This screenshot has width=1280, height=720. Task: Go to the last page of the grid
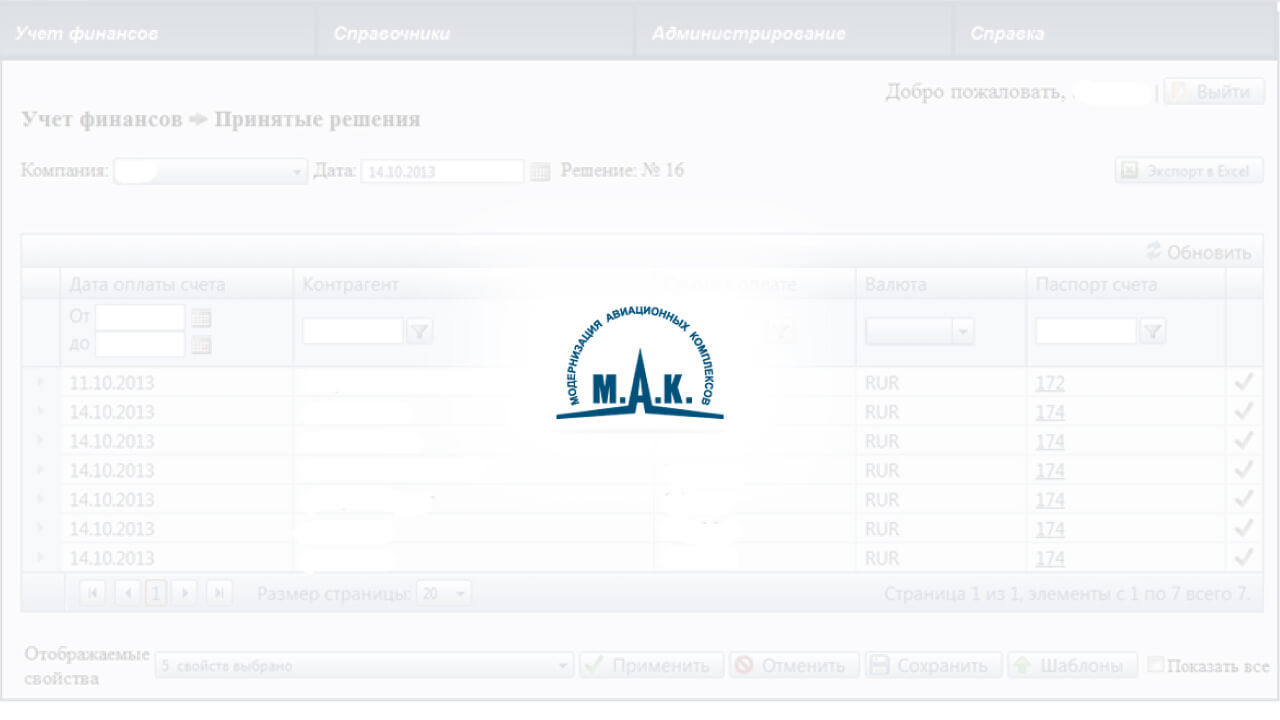[x=220, y=593]
